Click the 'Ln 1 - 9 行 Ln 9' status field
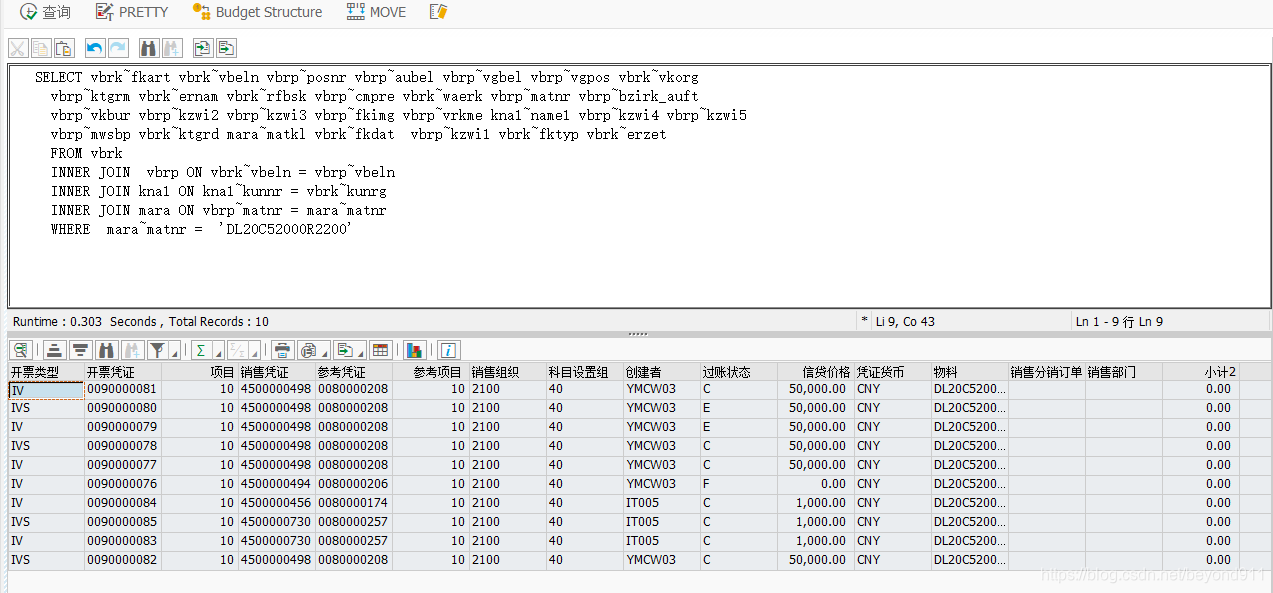This screenshot has width=1273, height=593. coord(1119,322)
